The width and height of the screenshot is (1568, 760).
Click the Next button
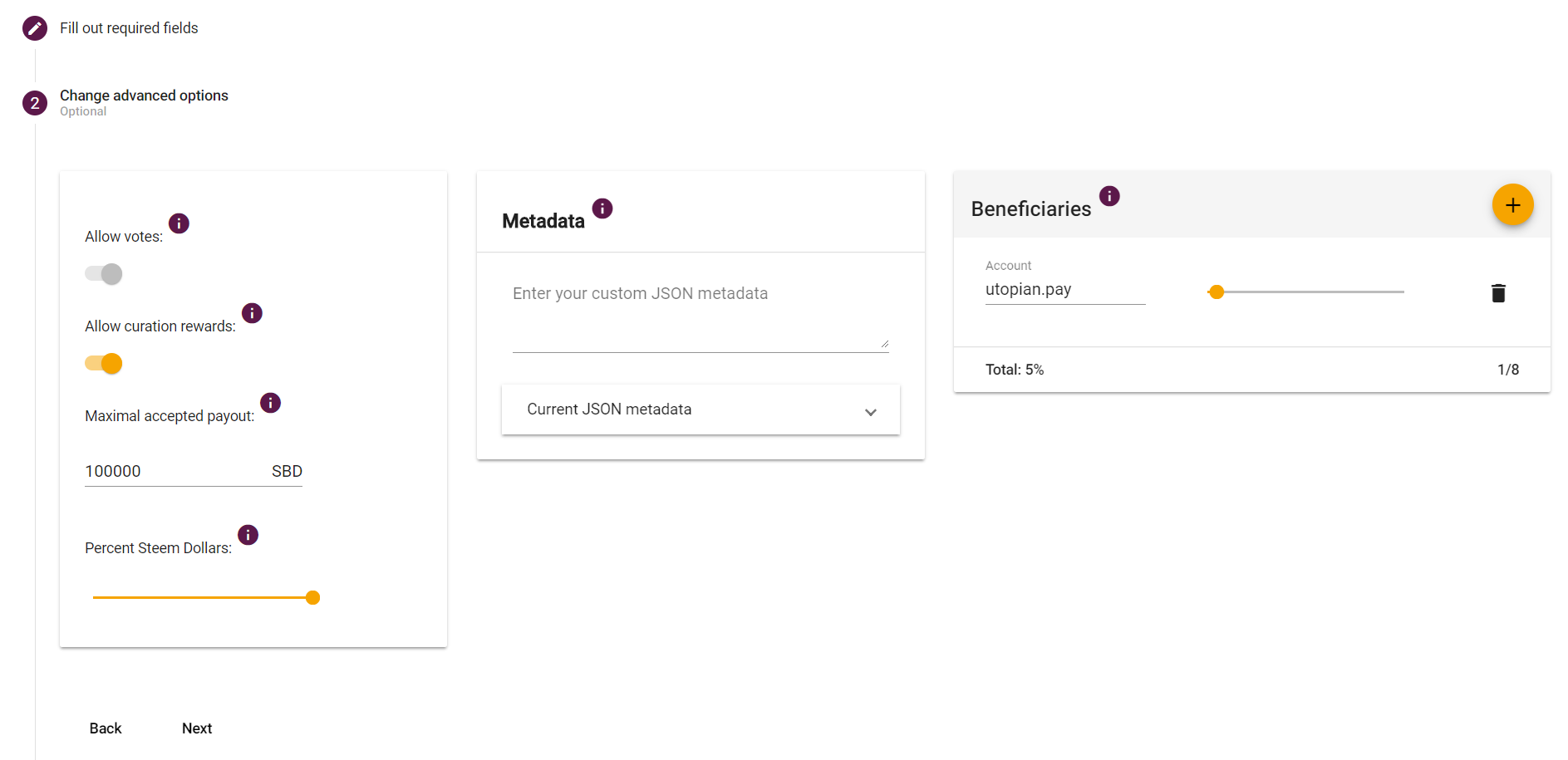click(197, 728)
